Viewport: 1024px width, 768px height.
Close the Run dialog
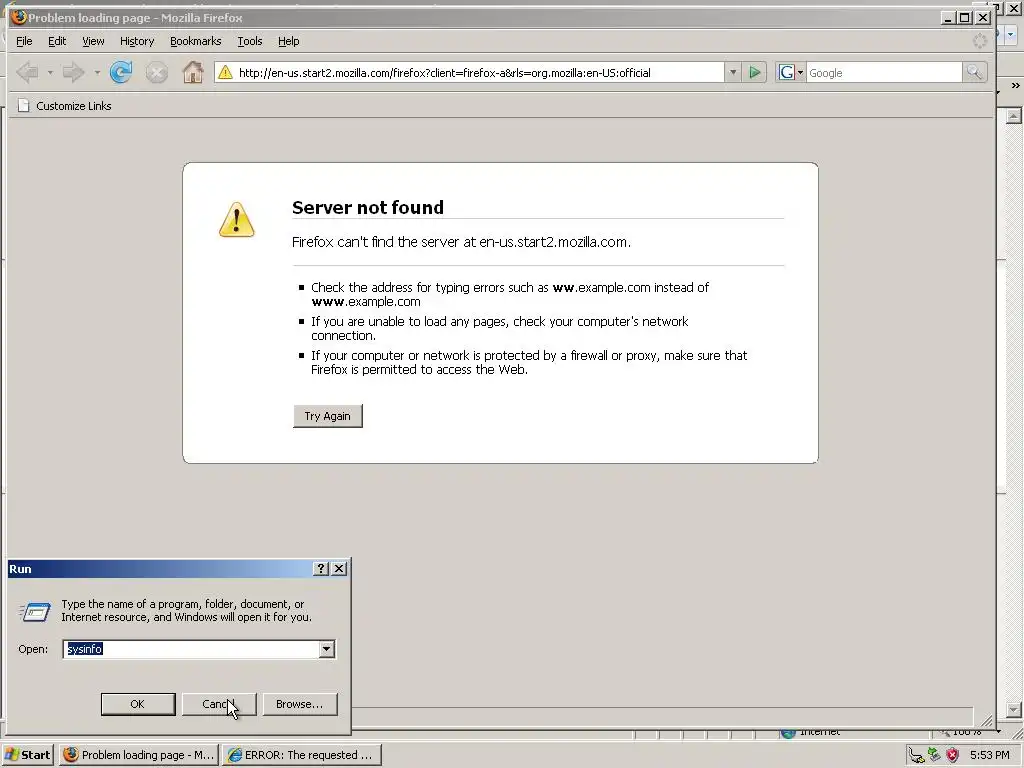tap(339, 569)
